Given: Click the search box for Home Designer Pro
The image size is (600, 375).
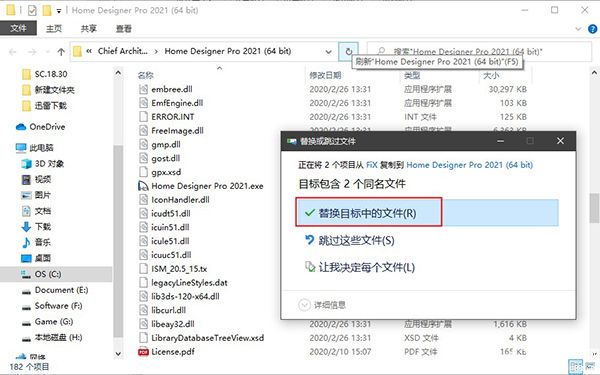Looking at the screenshot, I should pyautogui.click(x=479, y=52).
